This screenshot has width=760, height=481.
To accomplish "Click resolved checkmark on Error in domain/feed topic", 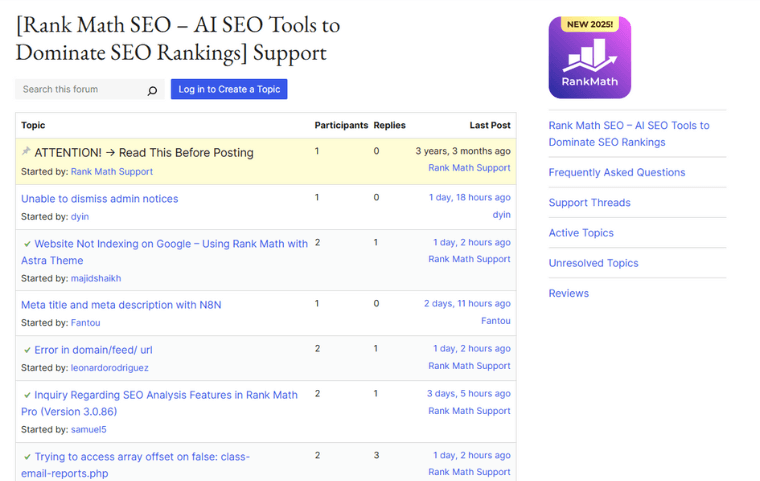I will click(x=27, y=350).
